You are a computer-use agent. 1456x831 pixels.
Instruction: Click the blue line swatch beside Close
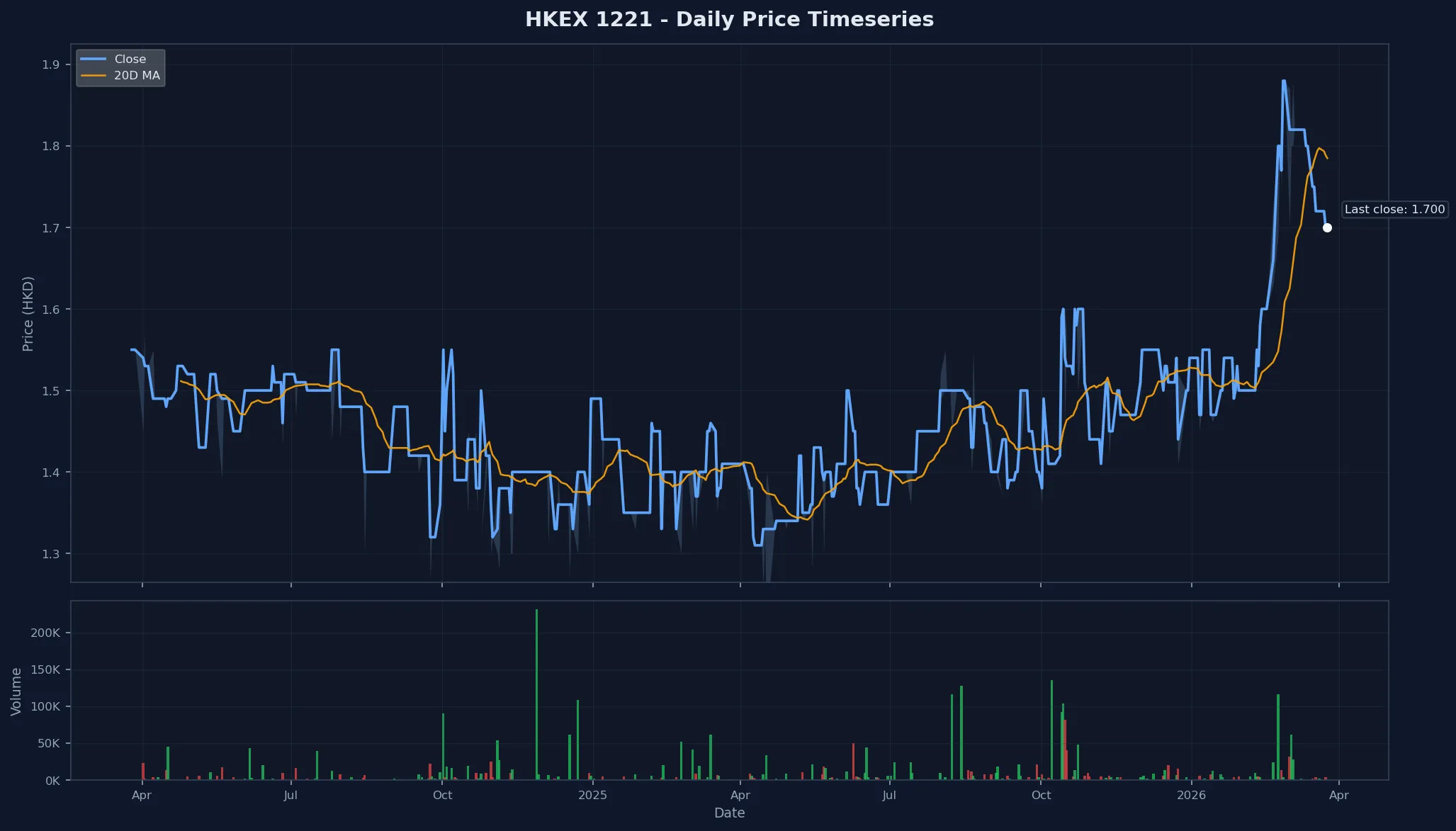pyautogui.click(x=95, y=60)
